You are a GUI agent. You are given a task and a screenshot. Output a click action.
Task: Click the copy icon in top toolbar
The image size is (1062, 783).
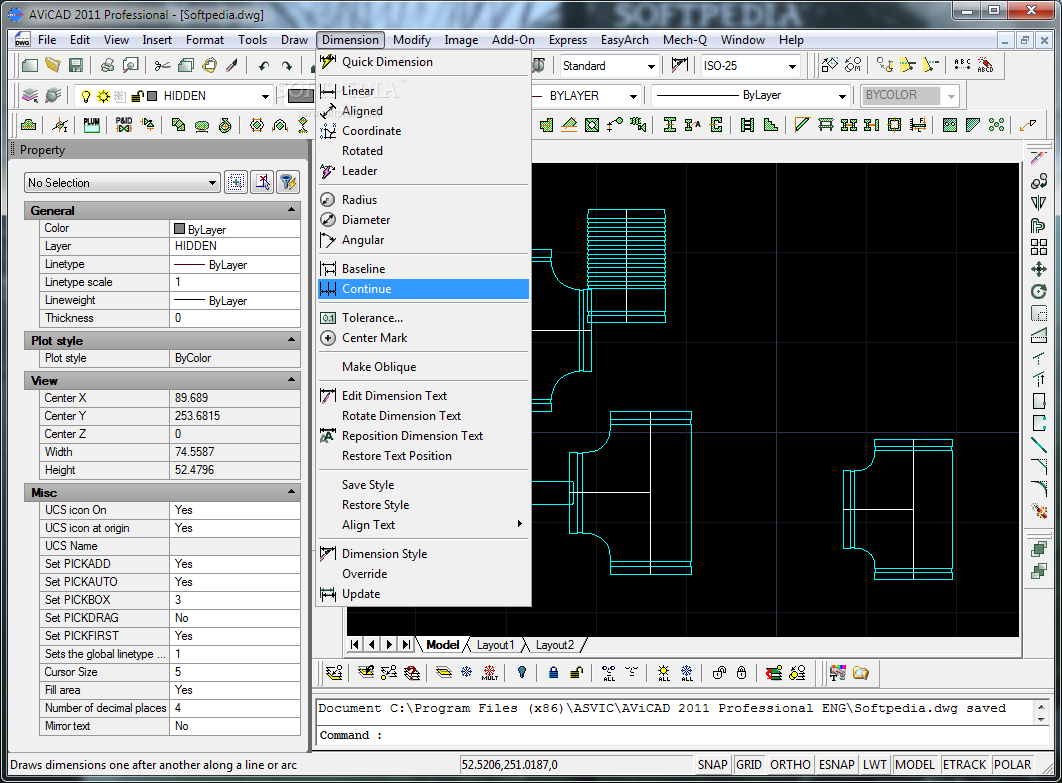coord(186,66)
